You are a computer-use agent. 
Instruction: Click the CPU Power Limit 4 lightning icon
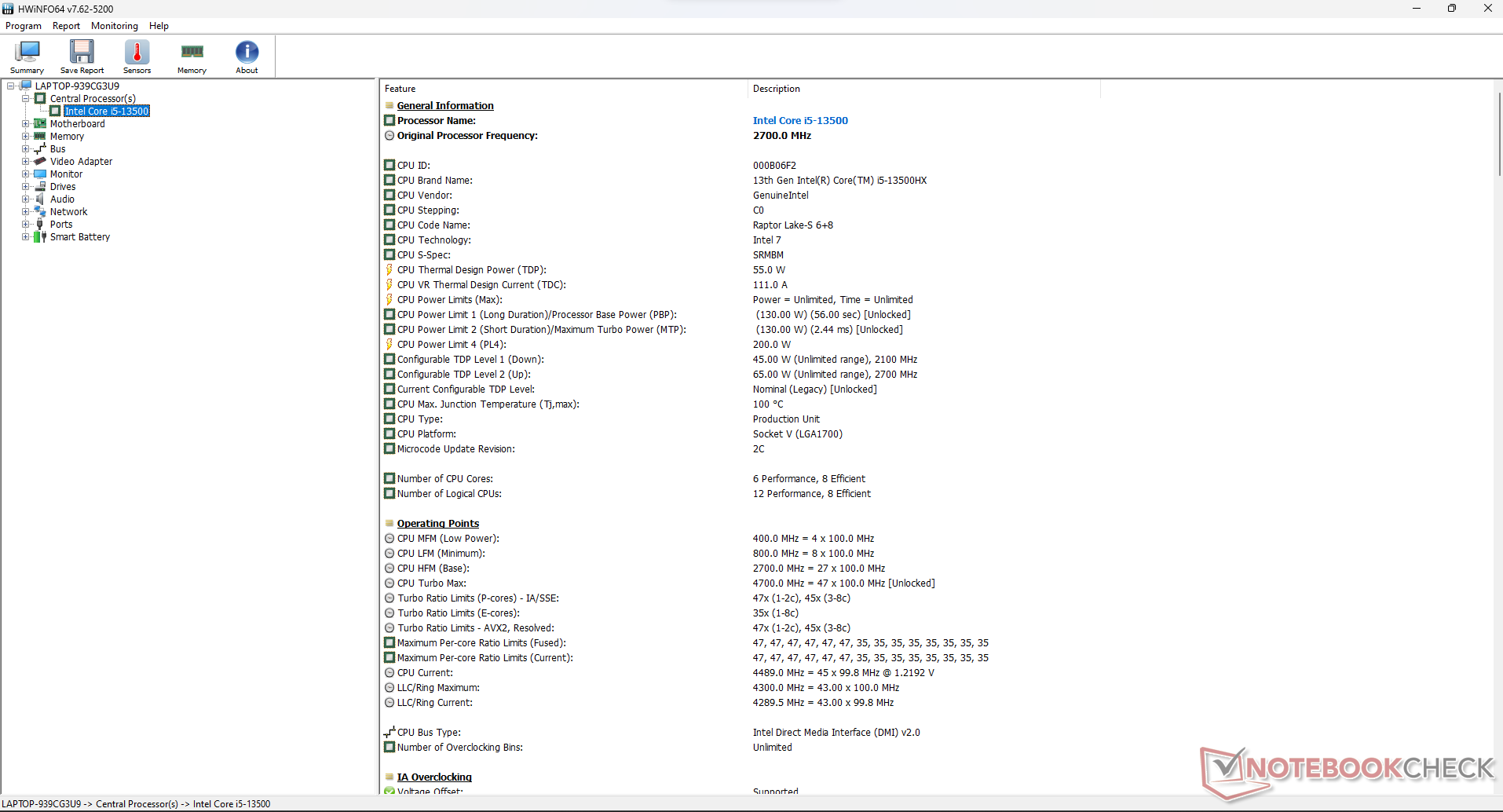tap(389, 345)
